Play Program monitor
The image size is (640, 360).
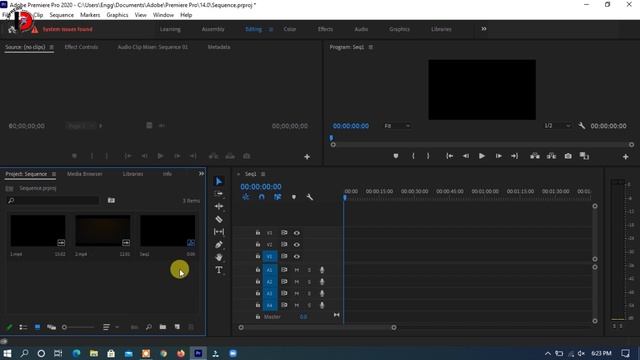482,156
